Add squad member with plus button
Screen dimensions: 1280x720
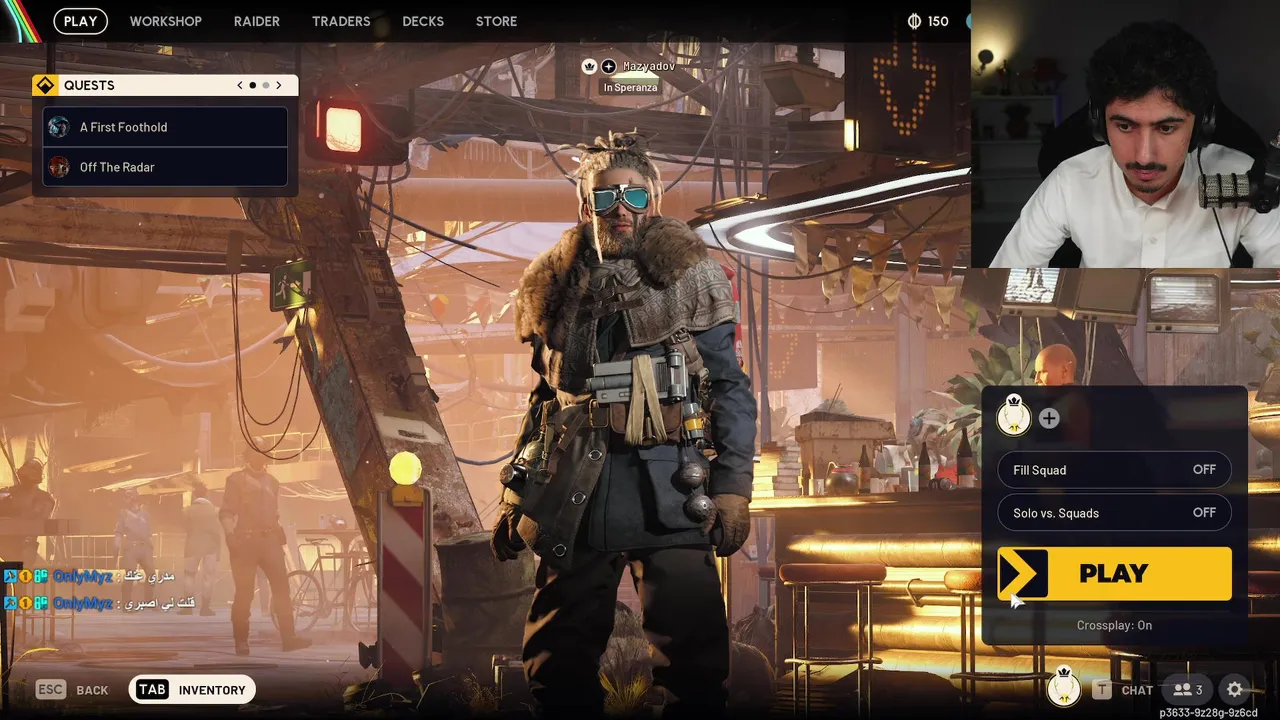1048,419
